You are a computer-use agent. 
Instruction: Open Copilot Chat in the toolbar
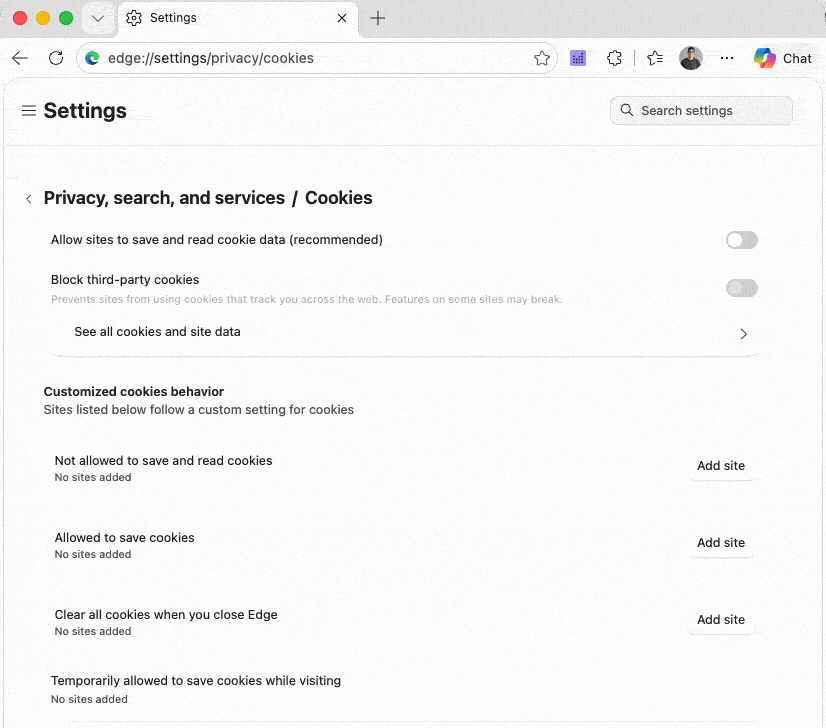pos(783,58)
